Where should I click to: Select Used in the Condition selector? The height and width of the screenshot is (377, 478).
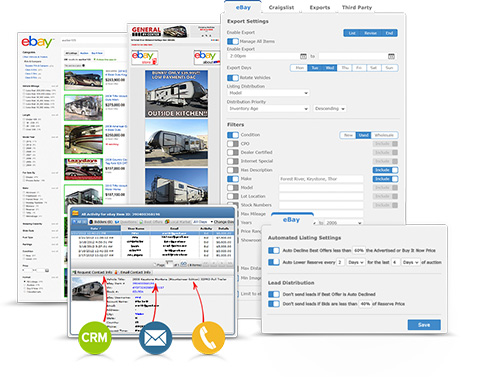[363, 135]
